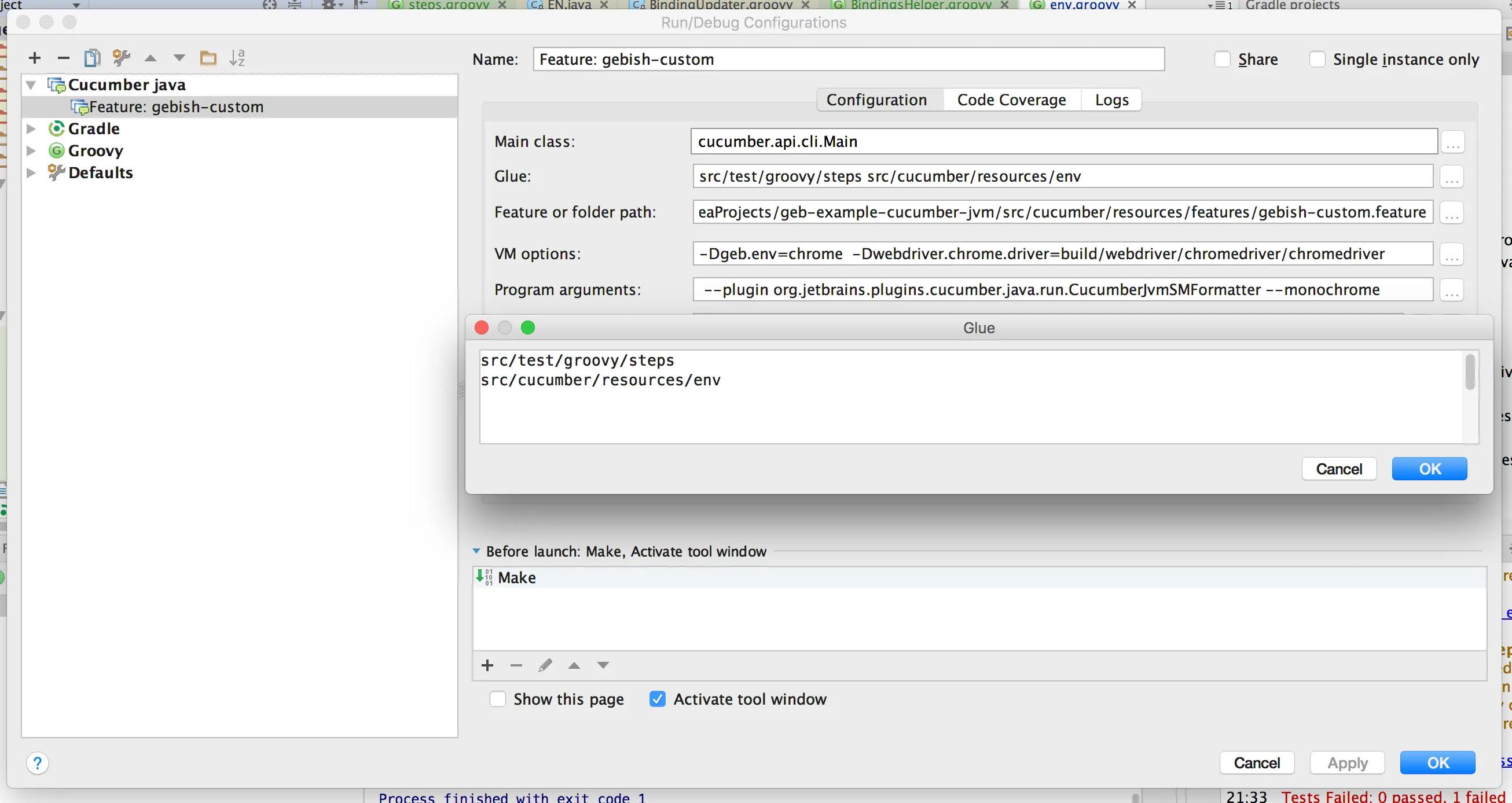
Task: Uncheck Activate tool window checkbox
Action: click(658, 699)
